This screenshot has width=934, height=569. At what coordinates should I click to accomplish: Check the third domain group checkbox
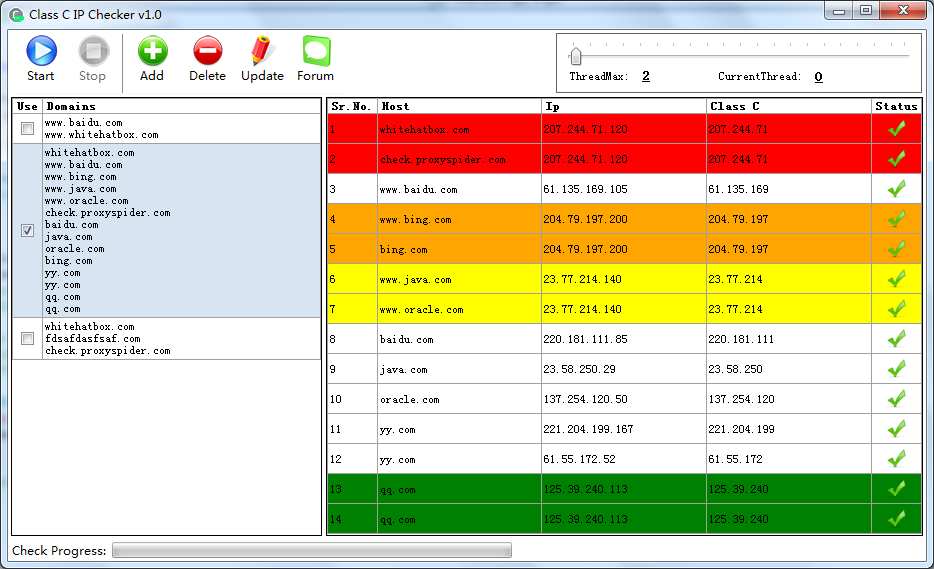coord(28,339)
